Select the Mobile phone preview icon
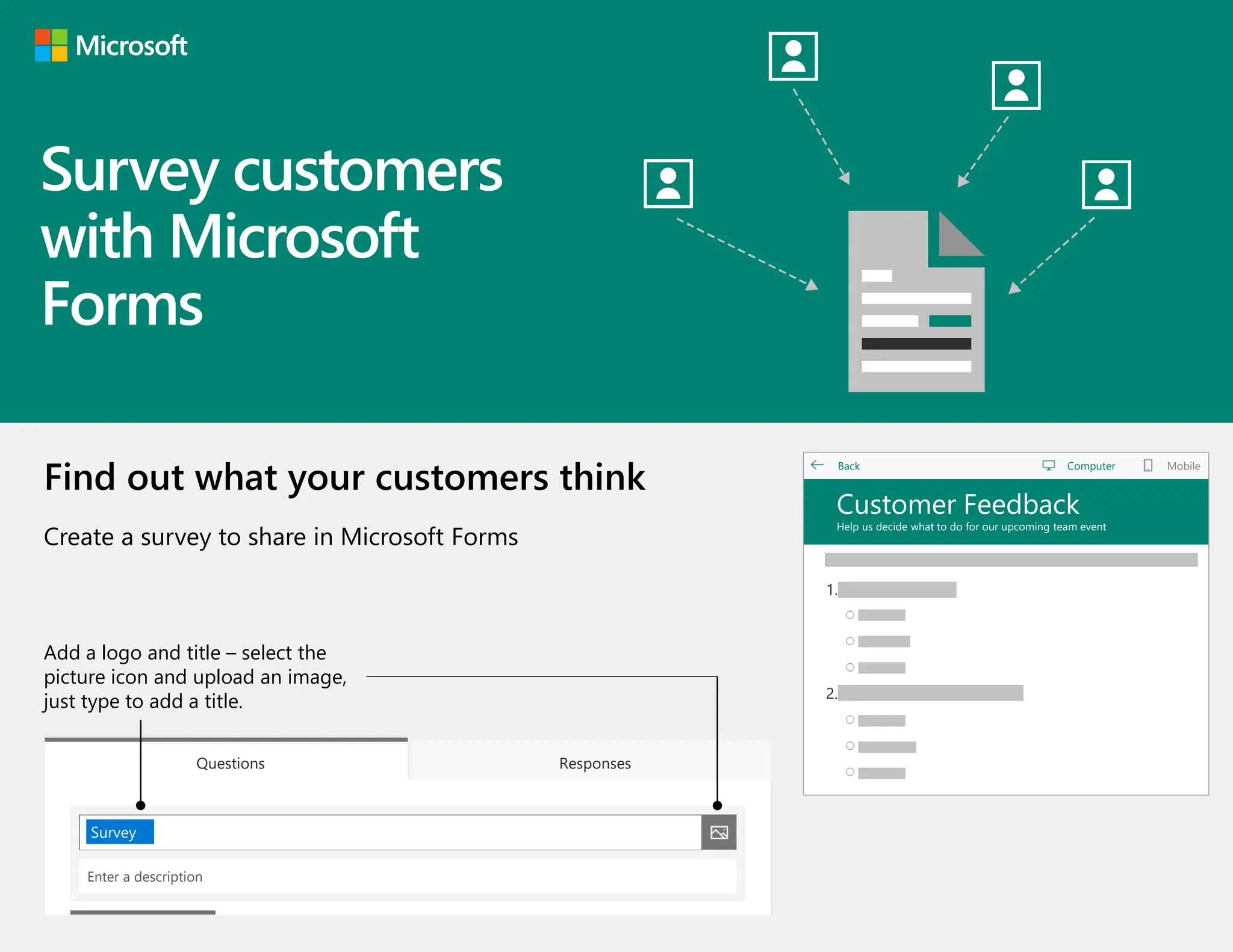 [1148, 465]
